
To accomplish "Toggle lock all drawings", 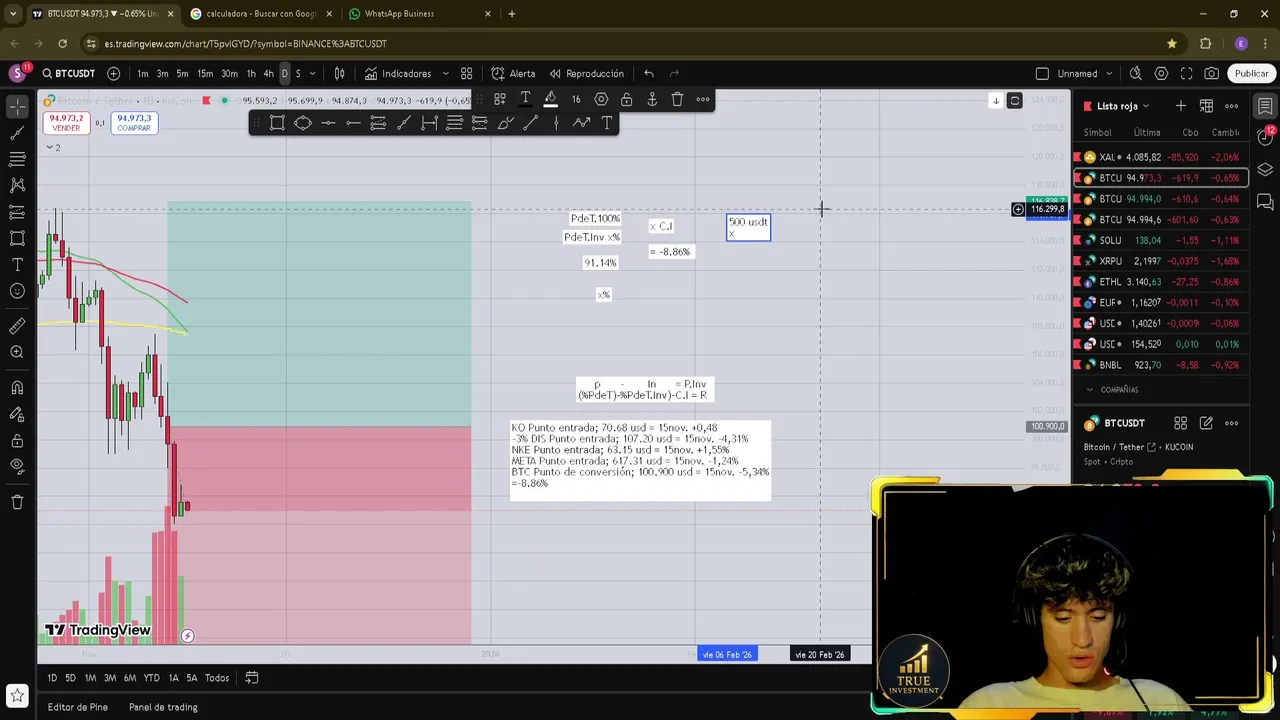I will tap(17, 441).
